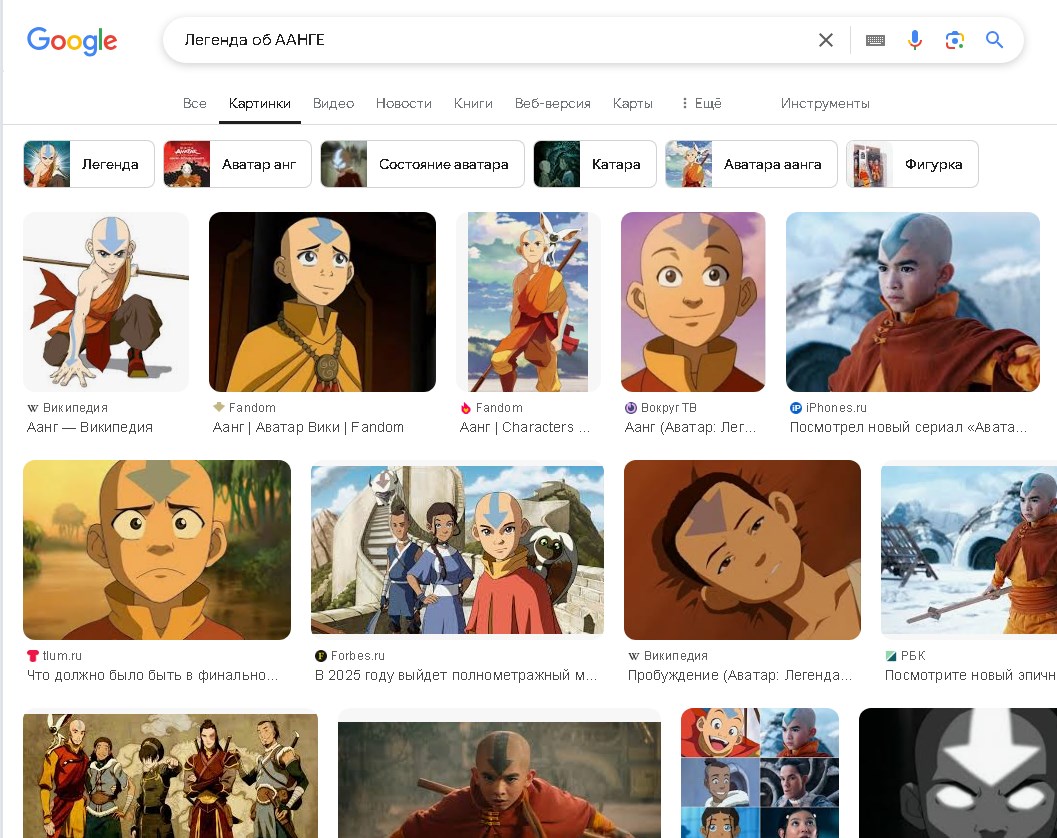Click the Google logo
1057x838 pixels.
coord(72,40)
